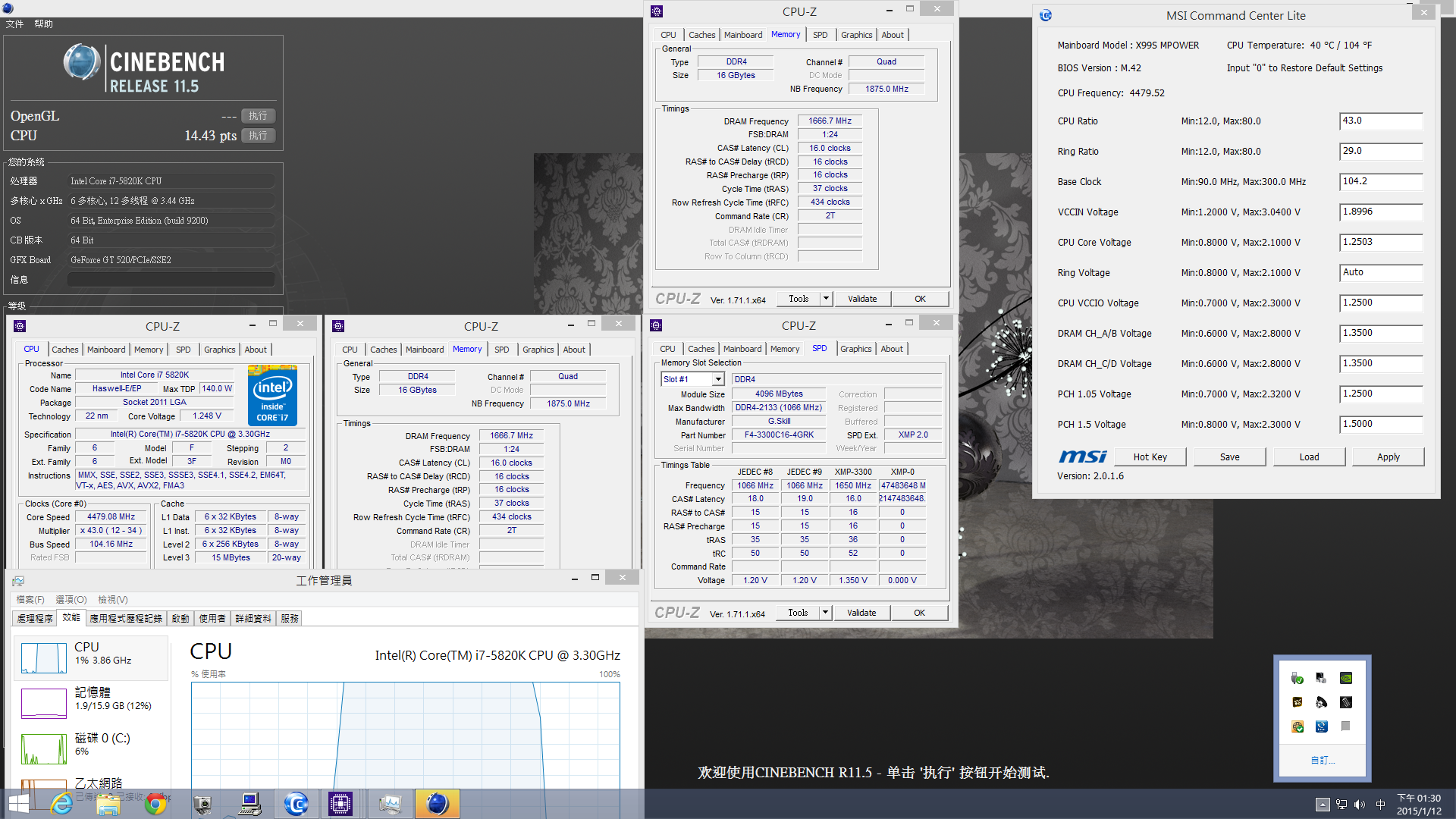Switch to 處理程序 tab in Task Manager
Screen dimensions: 1456x819
pos(35,619)
